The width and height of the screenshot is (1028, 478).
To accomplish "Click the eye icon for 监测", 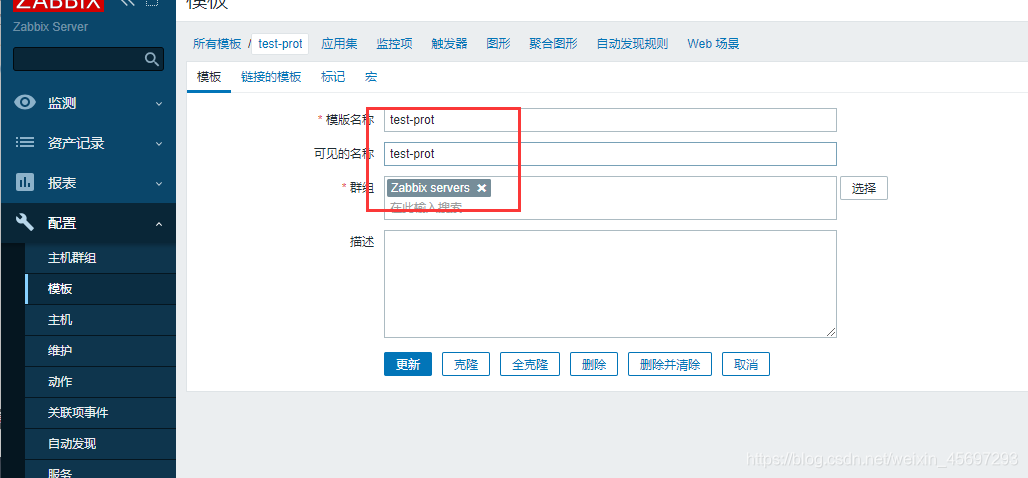I will click(x=25, y=102).
